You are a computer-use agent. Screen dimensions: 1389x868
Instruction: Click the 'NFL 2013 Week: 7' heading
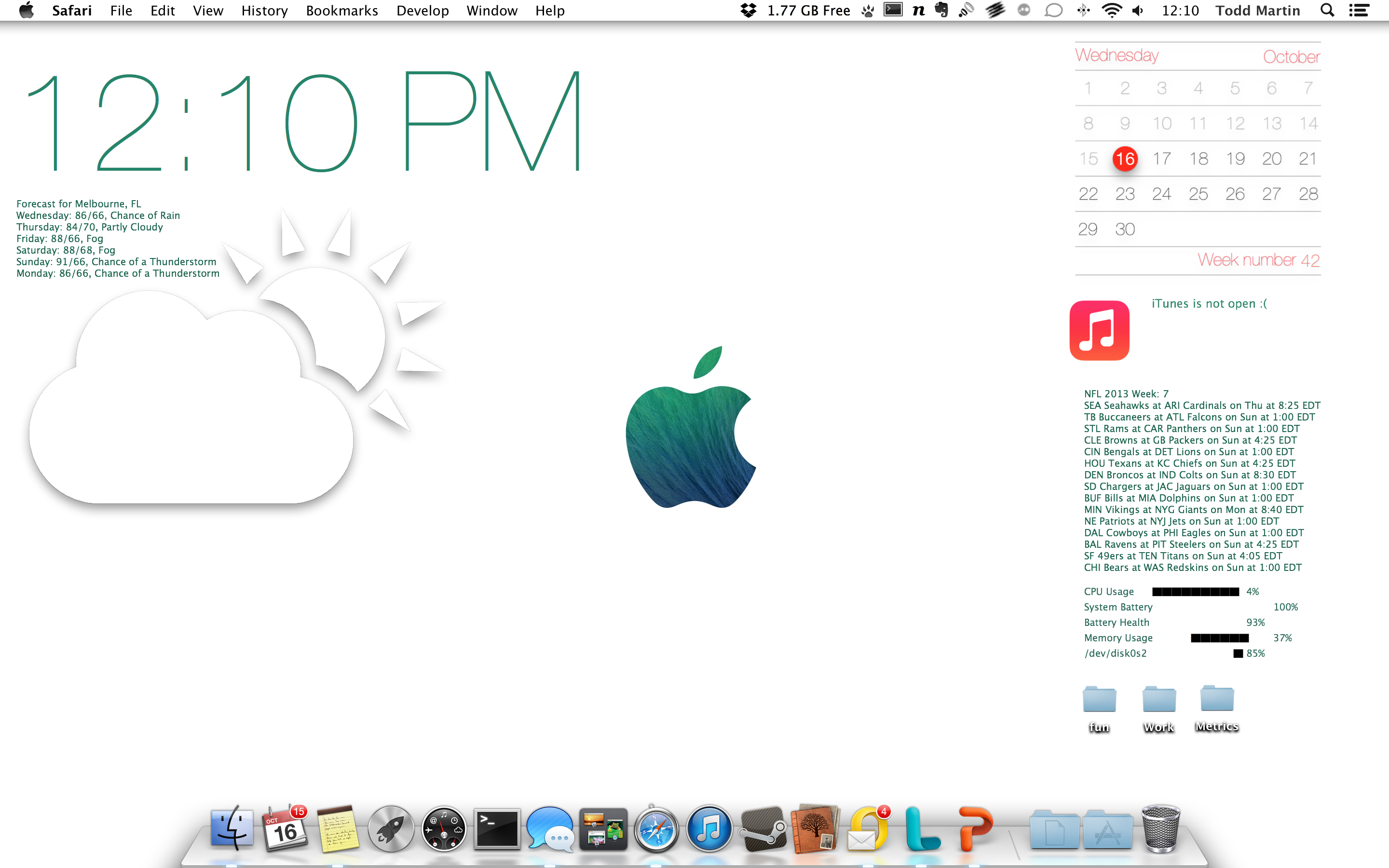1126,394
